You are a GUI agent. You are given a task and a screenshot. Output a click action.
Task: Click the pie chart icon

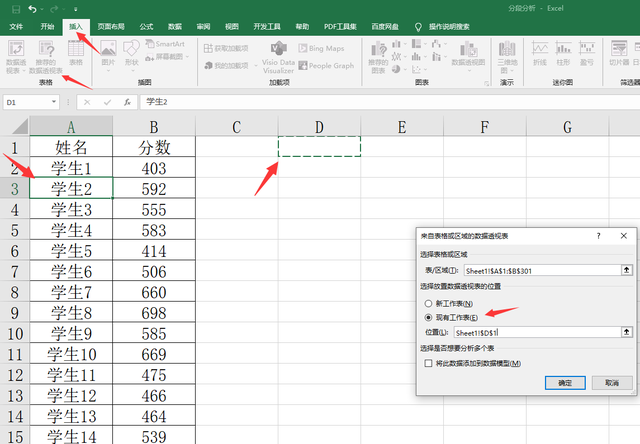[x=396, y=69]
